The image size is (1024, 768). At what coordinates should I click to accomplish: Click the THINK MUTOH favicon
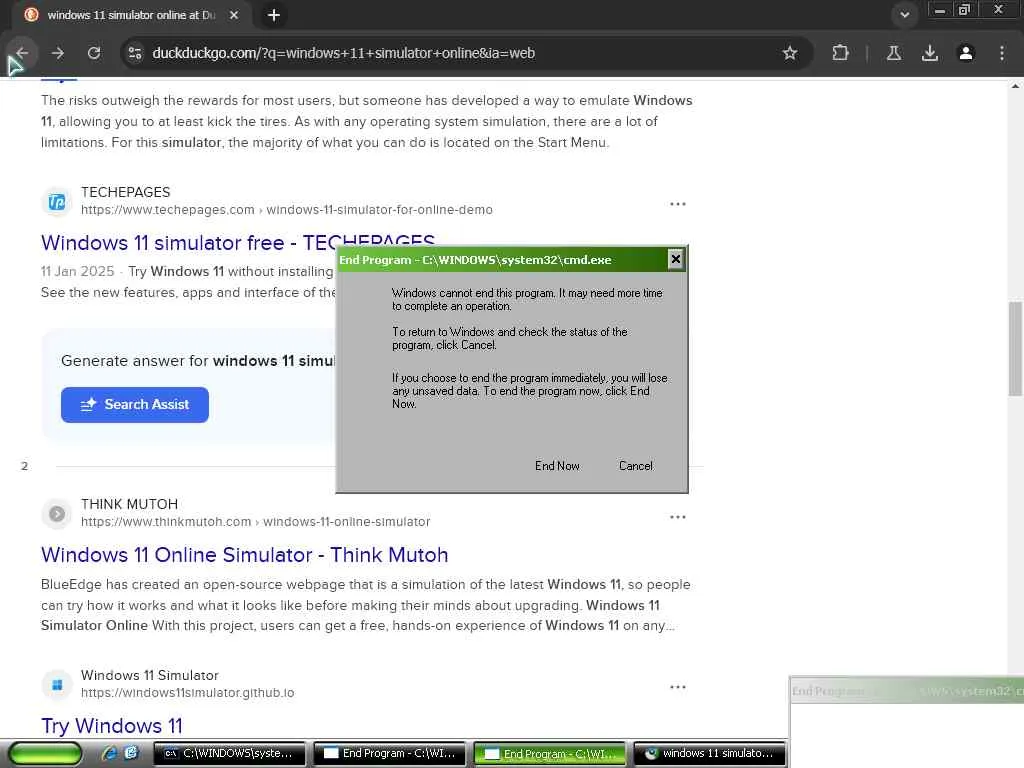pyautogui.click(x=57, y=514)
